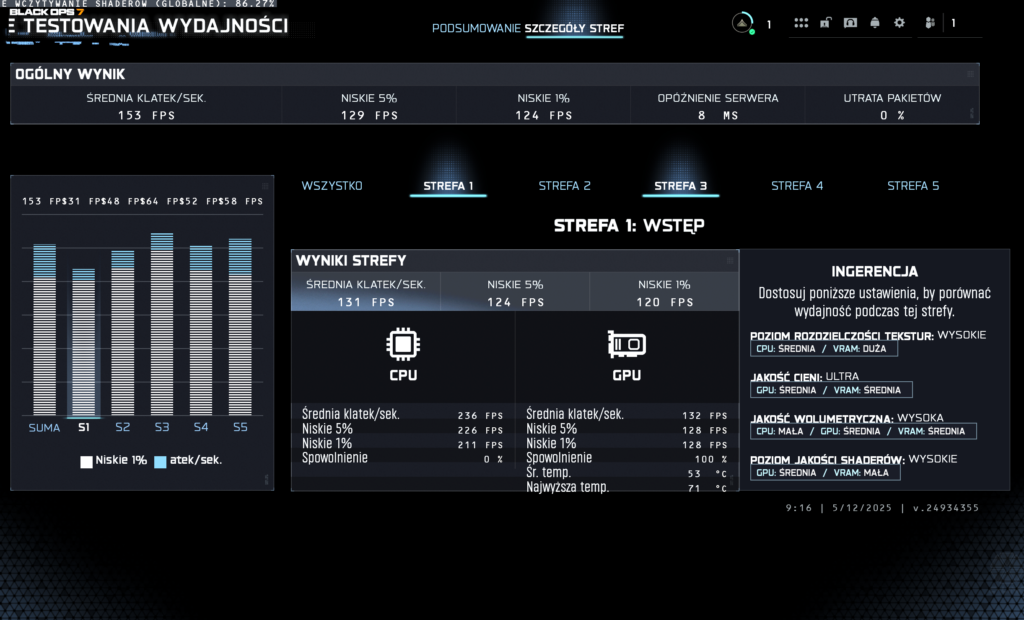Click the GPU graphics card icon
Image resolution: width=1024 pixels, height=620 pixels.
(626, 346)
